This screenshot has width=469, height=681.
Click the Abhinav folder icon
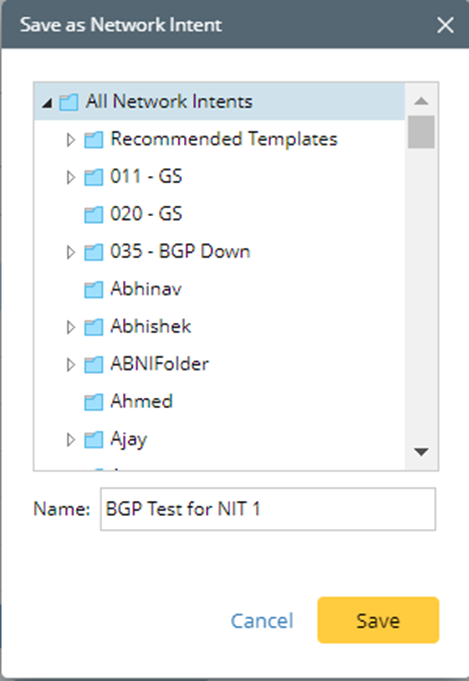click(x=93, y=290)
